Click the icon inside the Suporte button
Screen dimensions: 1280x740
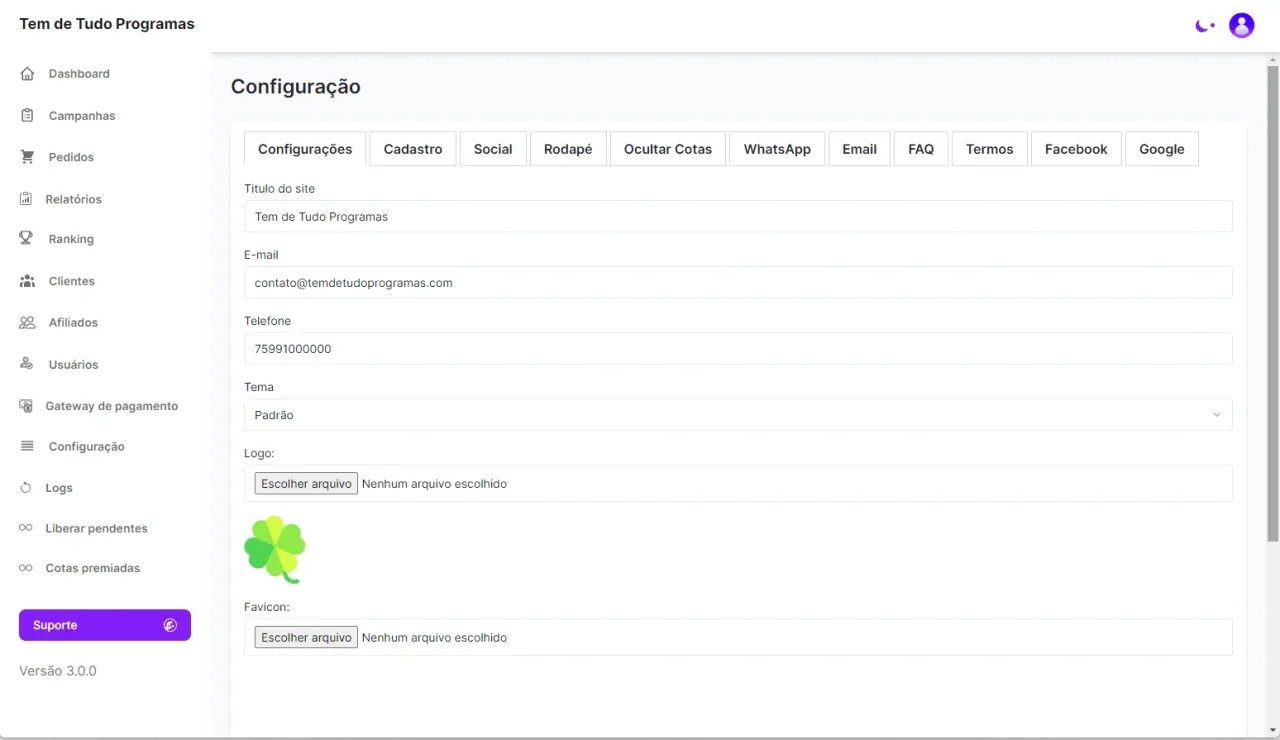point(170,625)
